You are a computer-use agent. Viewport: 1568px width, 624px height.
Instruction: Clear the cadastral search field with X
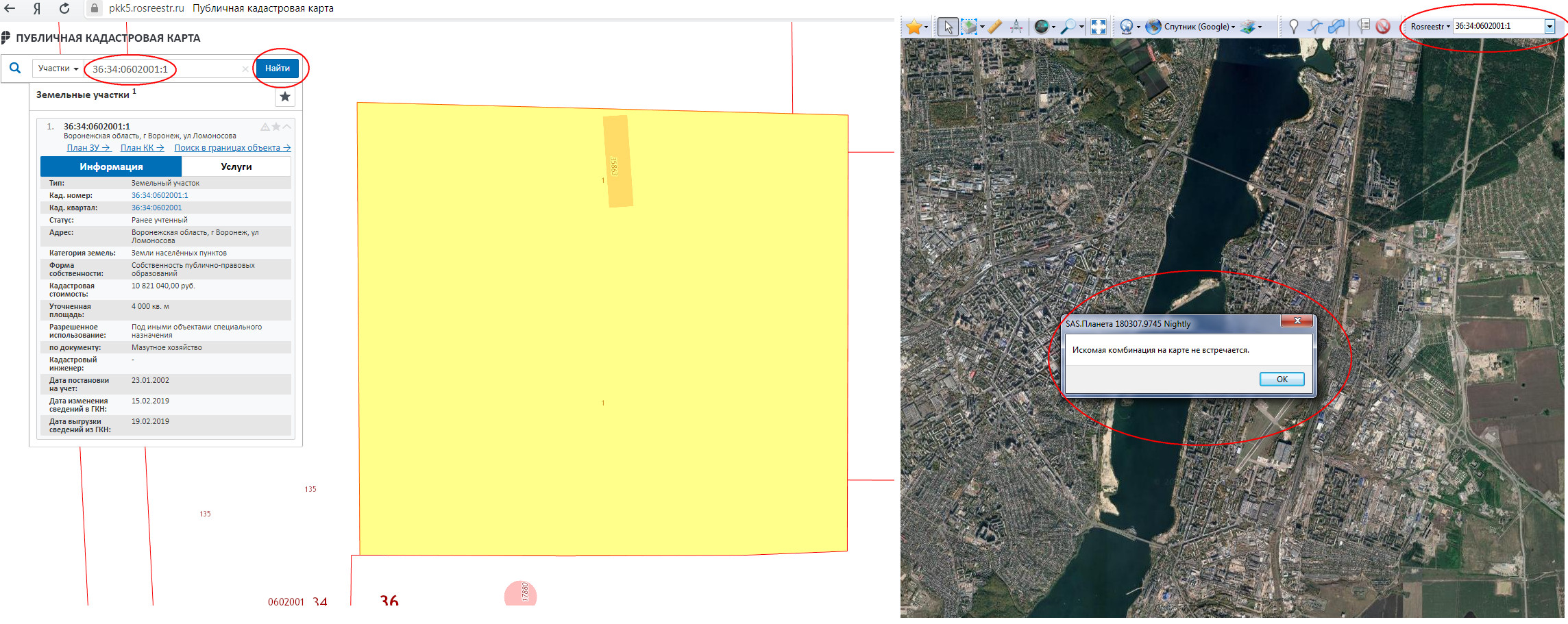tap(245, 69)
